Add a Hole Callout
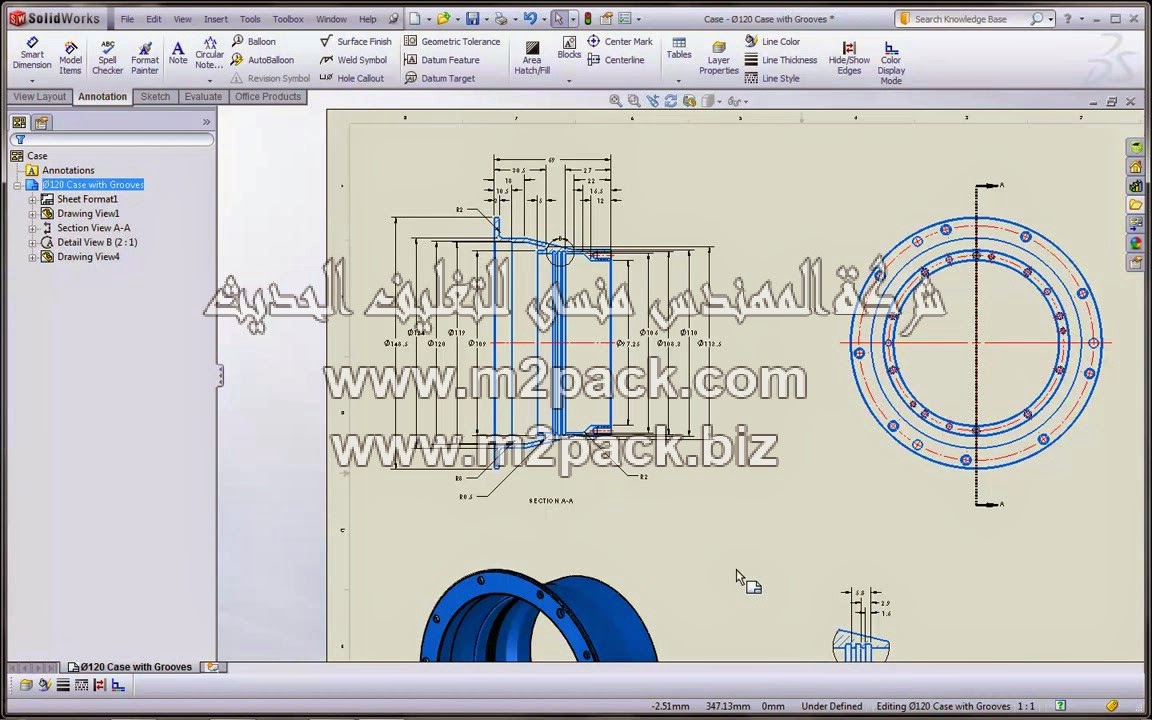Screen dimensions: 1152x720 tap(352, 78)
